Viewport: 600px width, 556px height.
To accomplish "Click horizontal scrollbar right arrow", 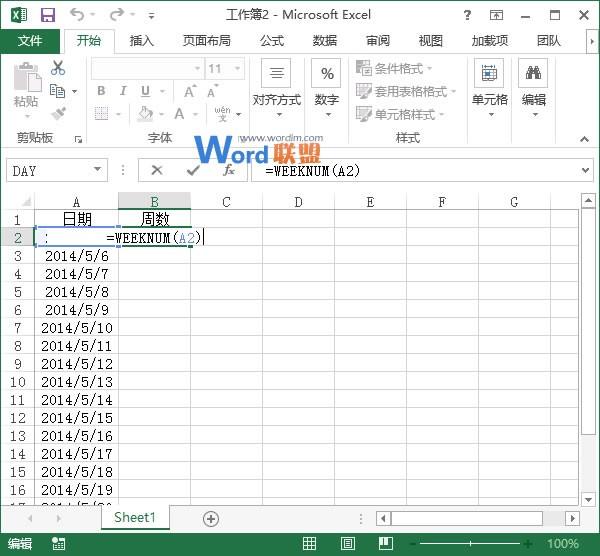I will [x=572, y=519].
